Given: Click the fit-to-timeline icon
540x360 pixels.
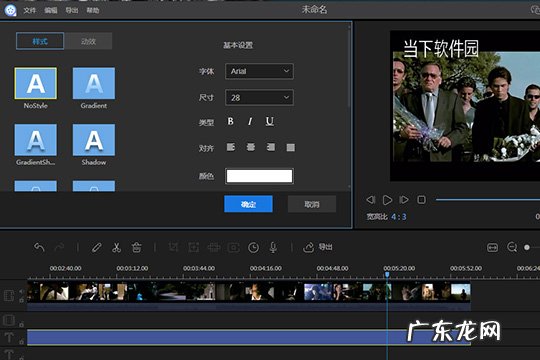Looking at the screenshot, I should tap(492, 247).
